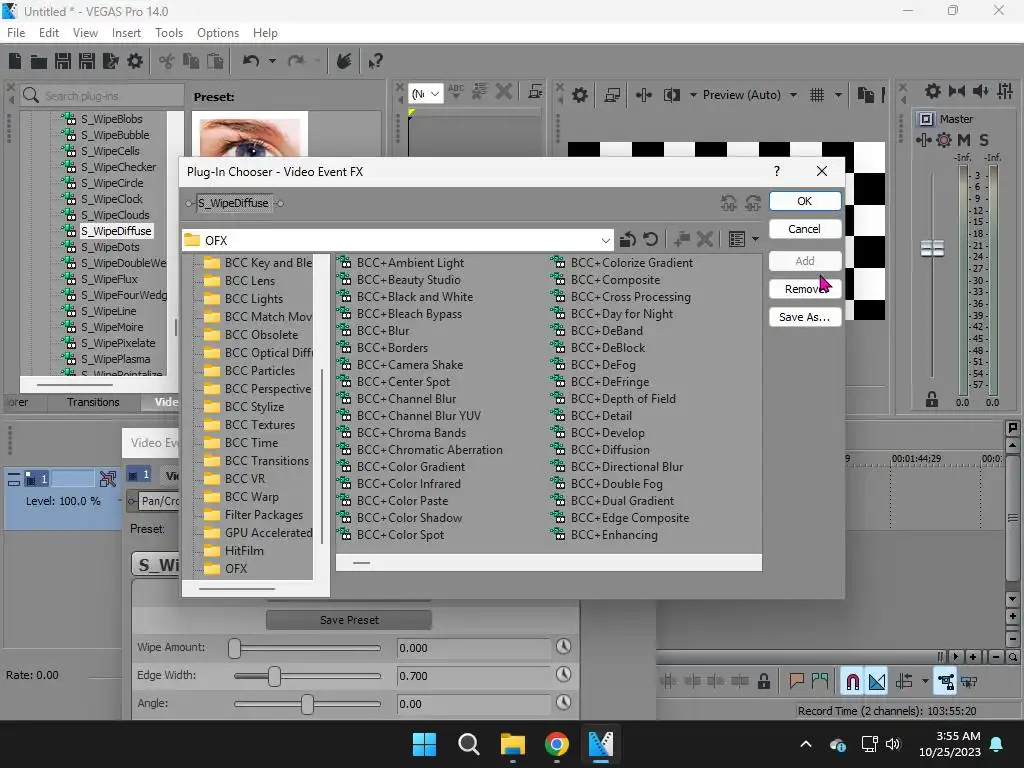Click the Remove button in Plug-In Chooser
This screenshot has width=1024, height=768.
[805, 289]
